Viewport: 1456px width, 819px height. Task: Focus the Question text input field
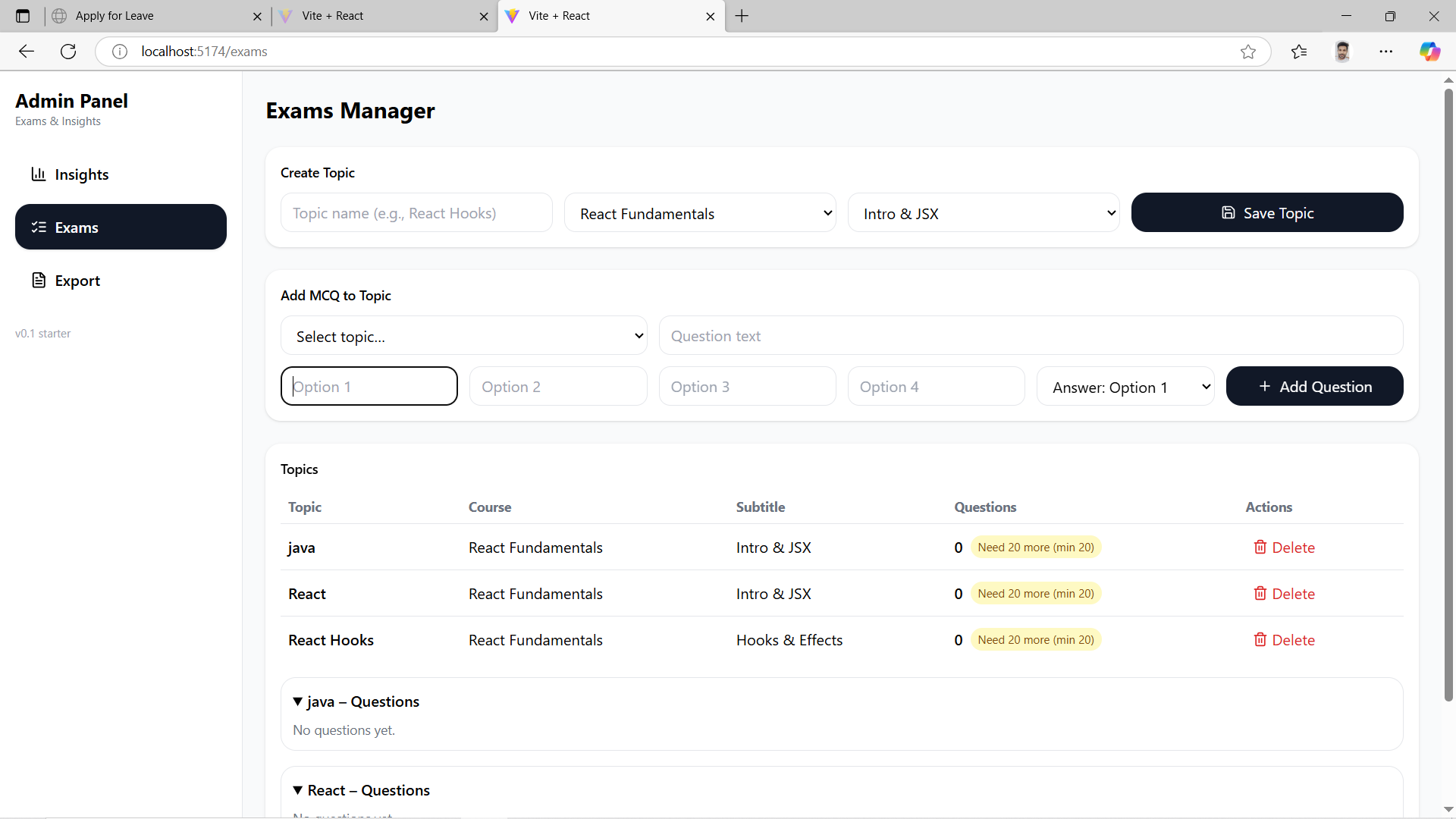click(x=1030, y=336)
